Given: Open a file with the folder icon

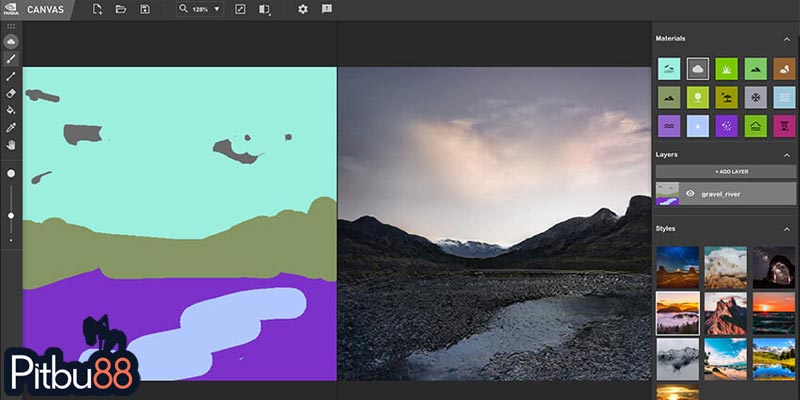Looking at the screenshot, I should point(121,9).
